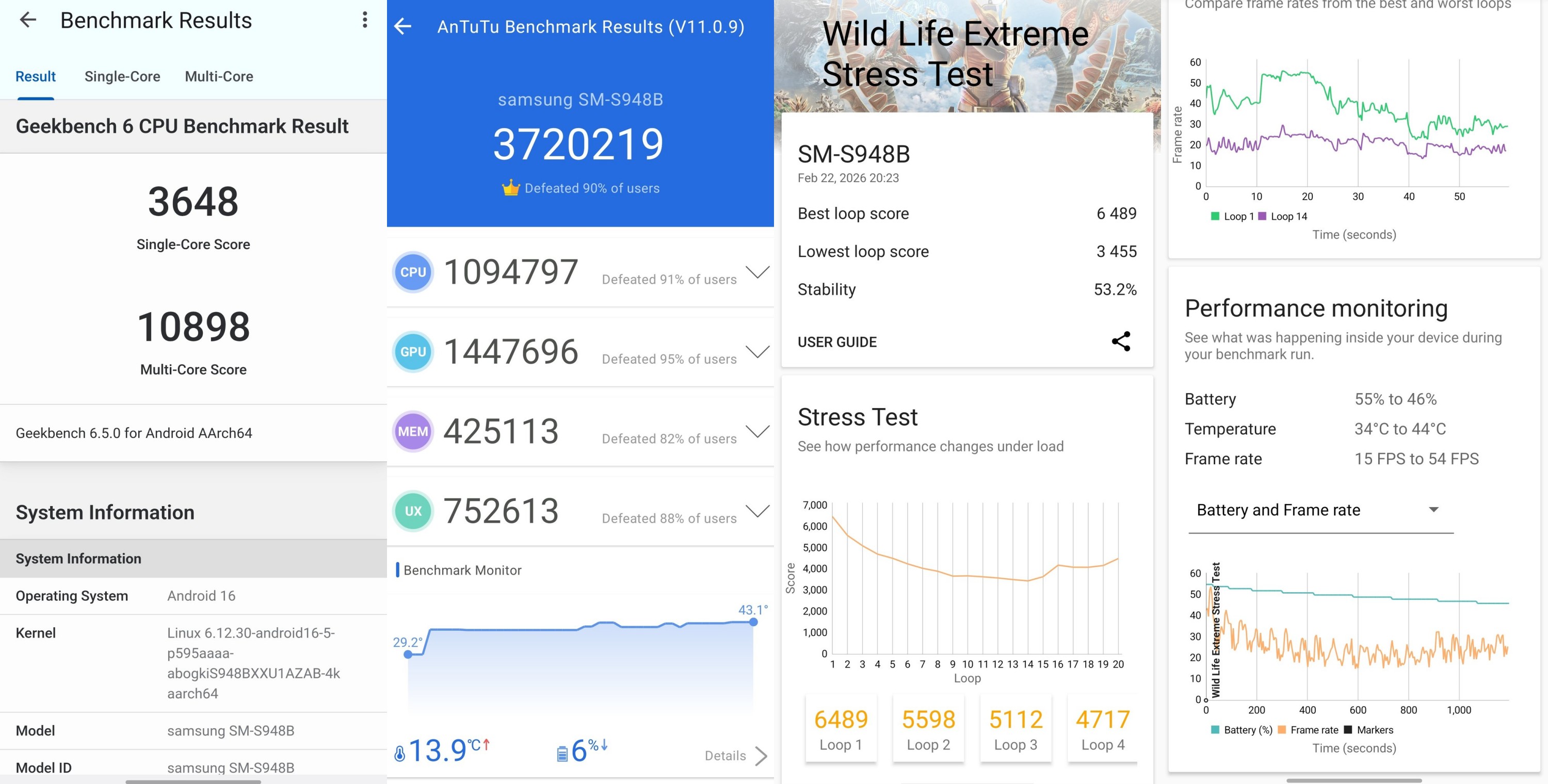Tap the green UX score badge

(413, 511)
